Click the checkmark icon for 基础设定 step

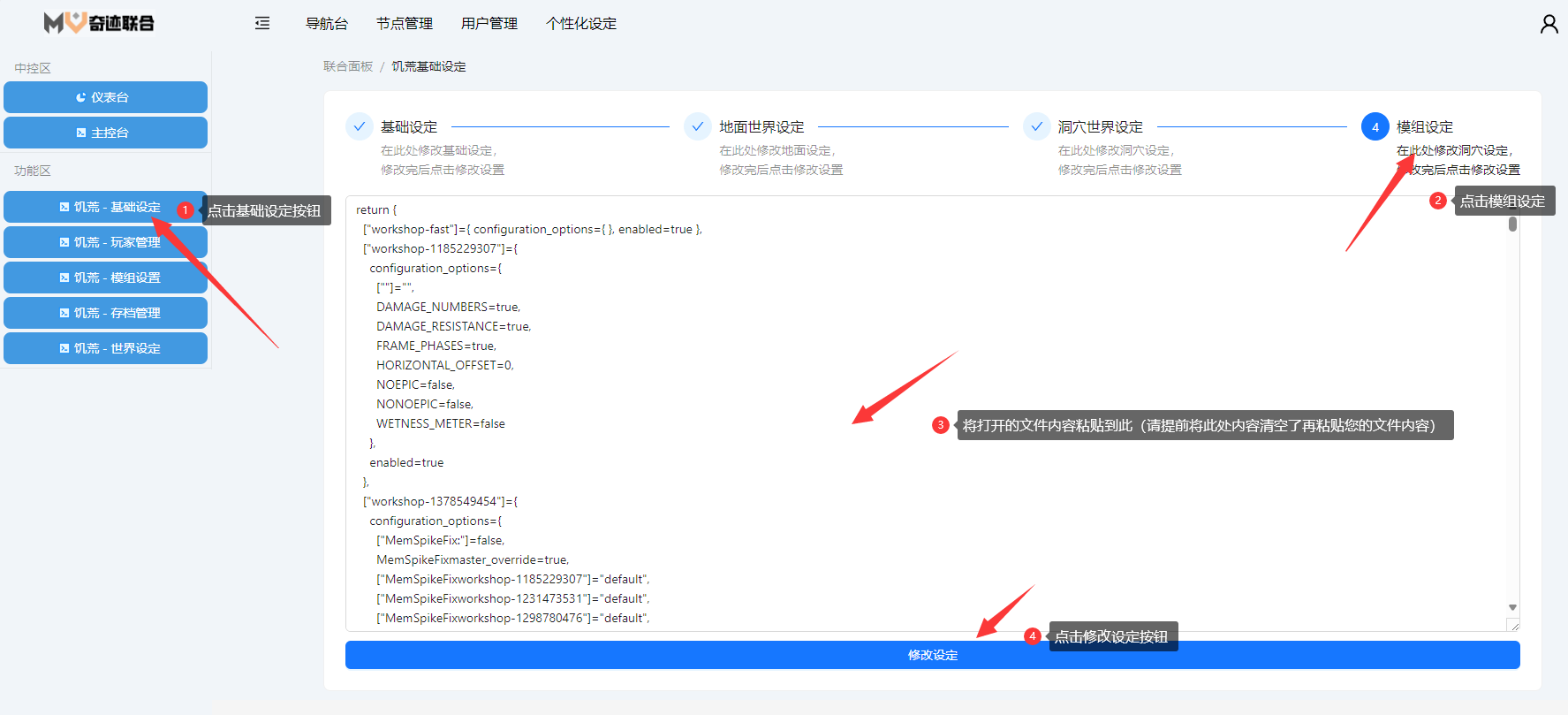(360, 126)
